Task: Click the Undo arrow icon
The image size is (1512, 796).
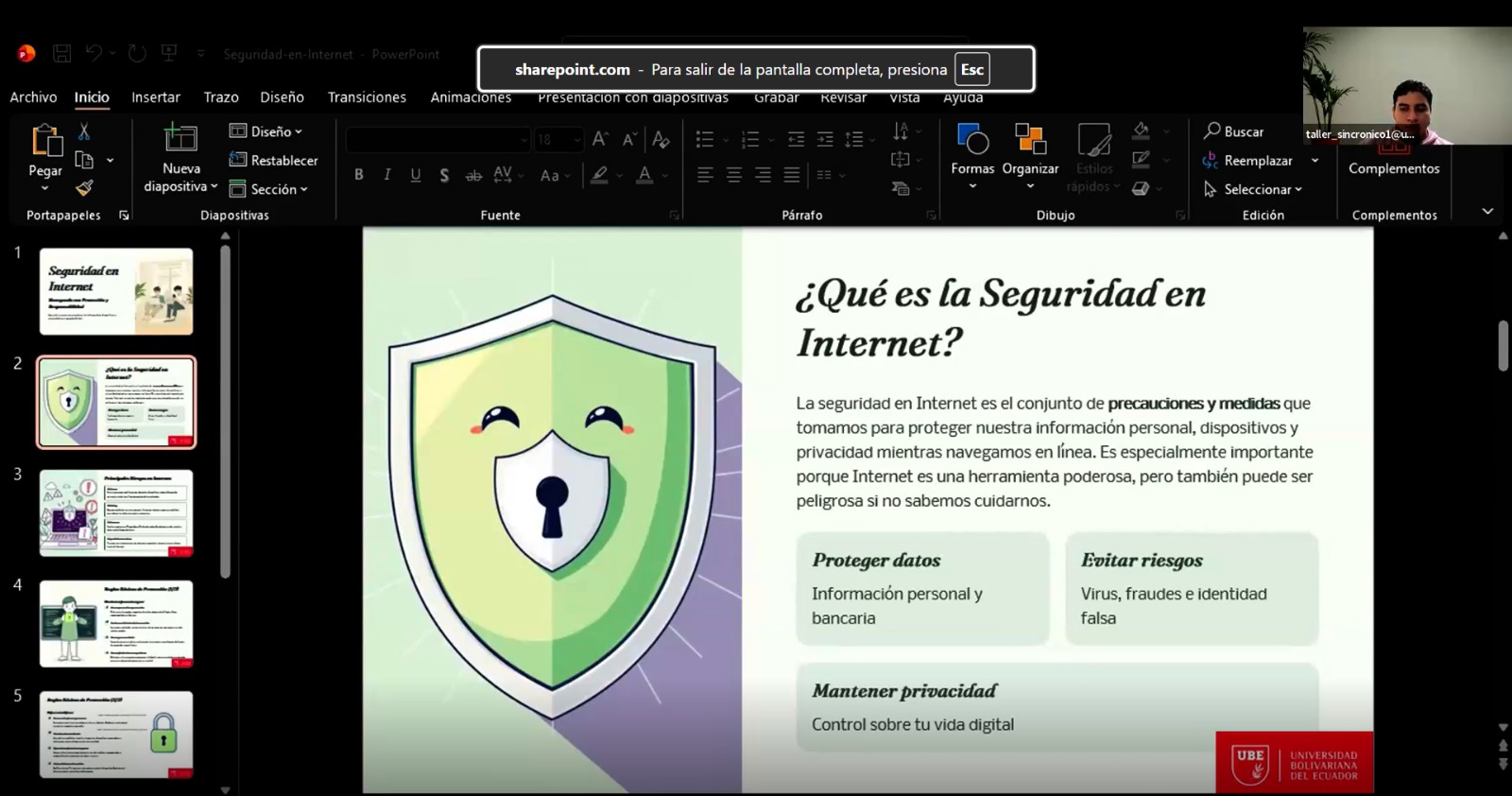Action: [94, 54]
